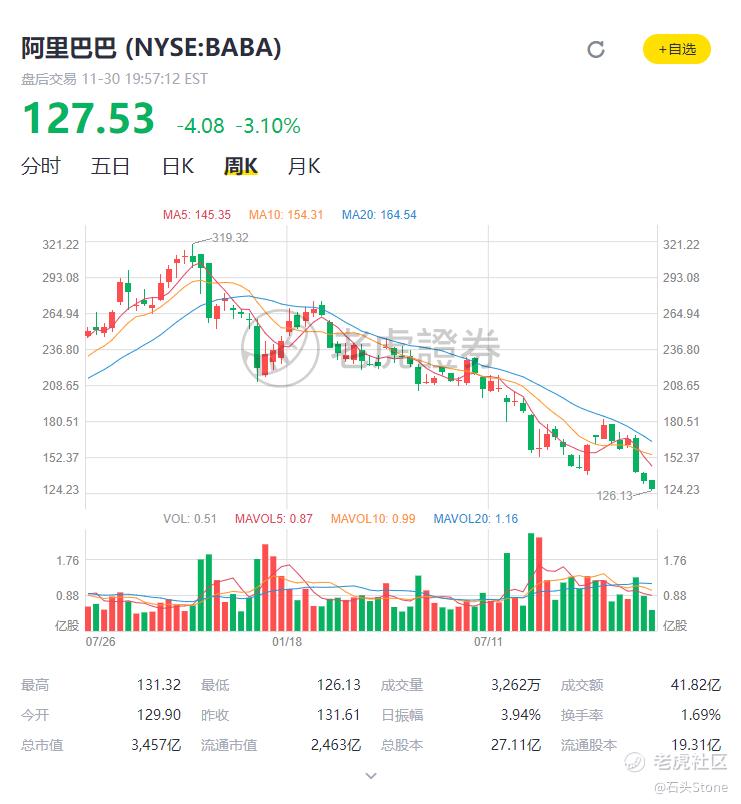Click MAVOL20: 1.16 legend
Image resolution: width=741 pixels, height=804 pixels.
click(x=475, y=518)
